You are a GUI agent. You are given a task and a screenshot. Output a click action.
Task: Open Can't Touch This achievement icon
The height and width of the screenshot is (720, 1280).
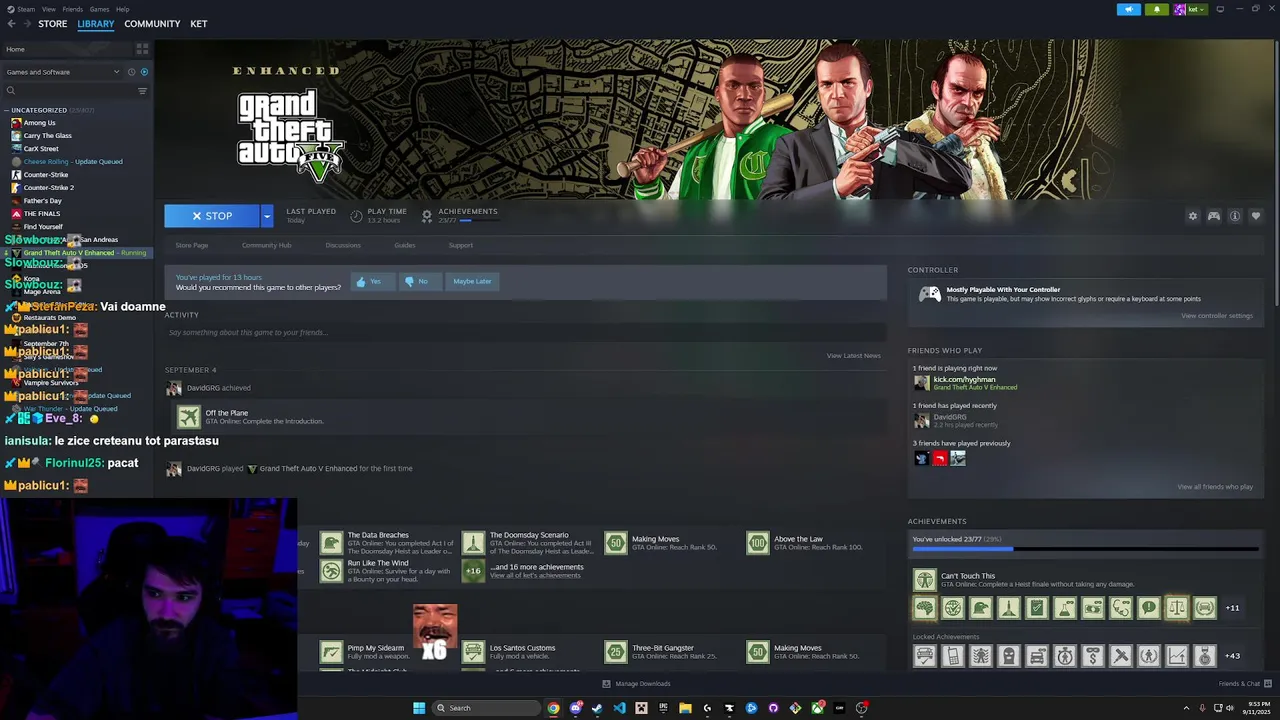[925, 580]
